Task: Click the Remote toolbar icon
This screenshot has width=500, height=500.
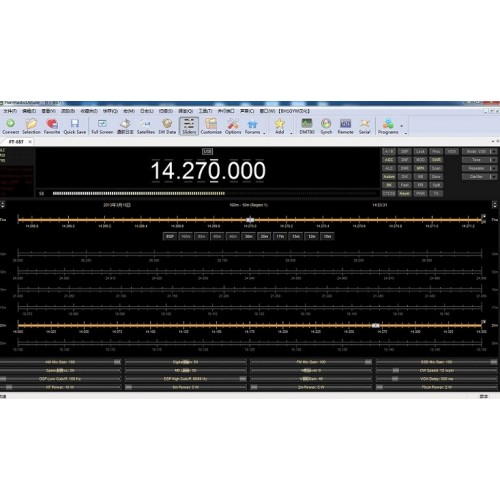Action: pos(345,124)
